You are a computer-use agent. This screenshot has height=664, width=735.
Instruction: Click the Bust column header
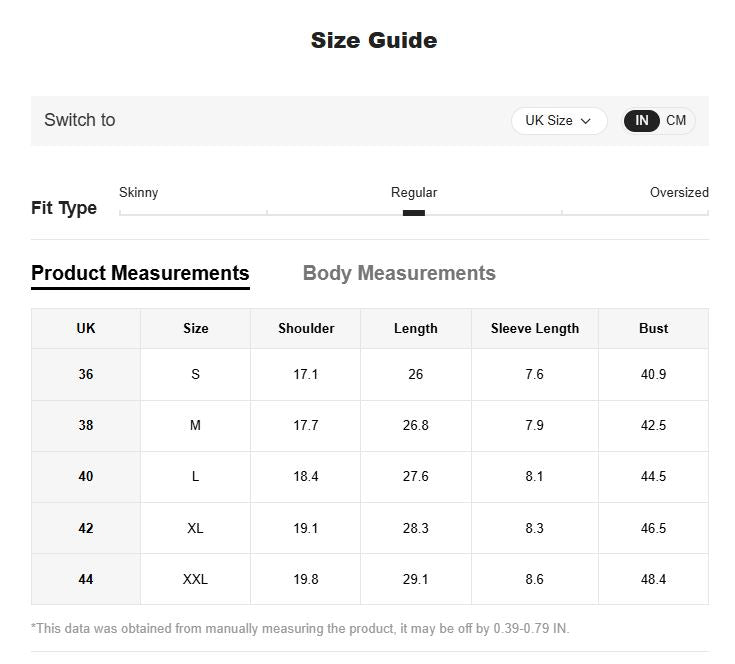(x=653, y=328)
